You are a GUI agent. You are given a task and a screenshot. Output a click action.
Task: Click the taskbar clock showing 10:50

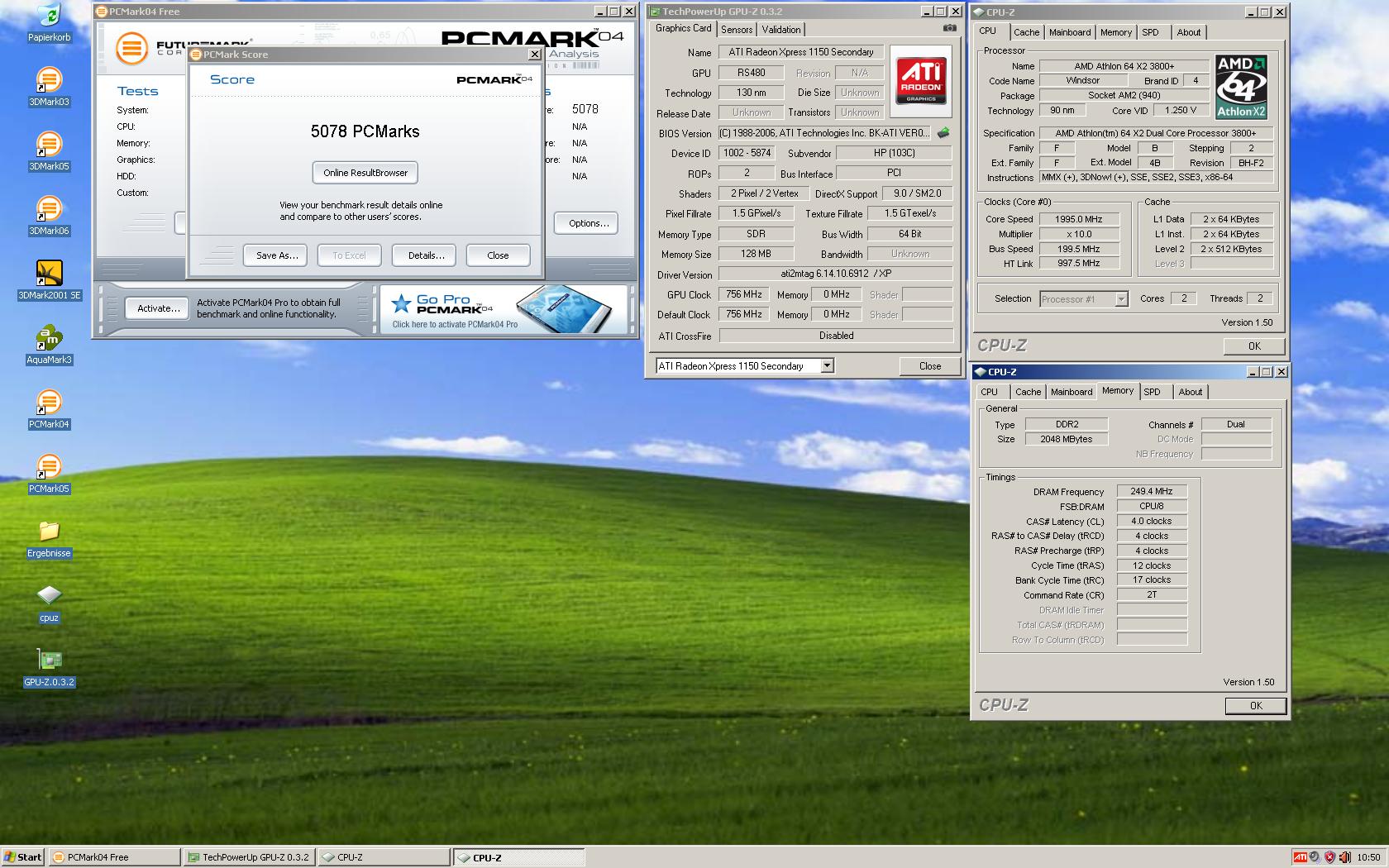click(1368, 857)
